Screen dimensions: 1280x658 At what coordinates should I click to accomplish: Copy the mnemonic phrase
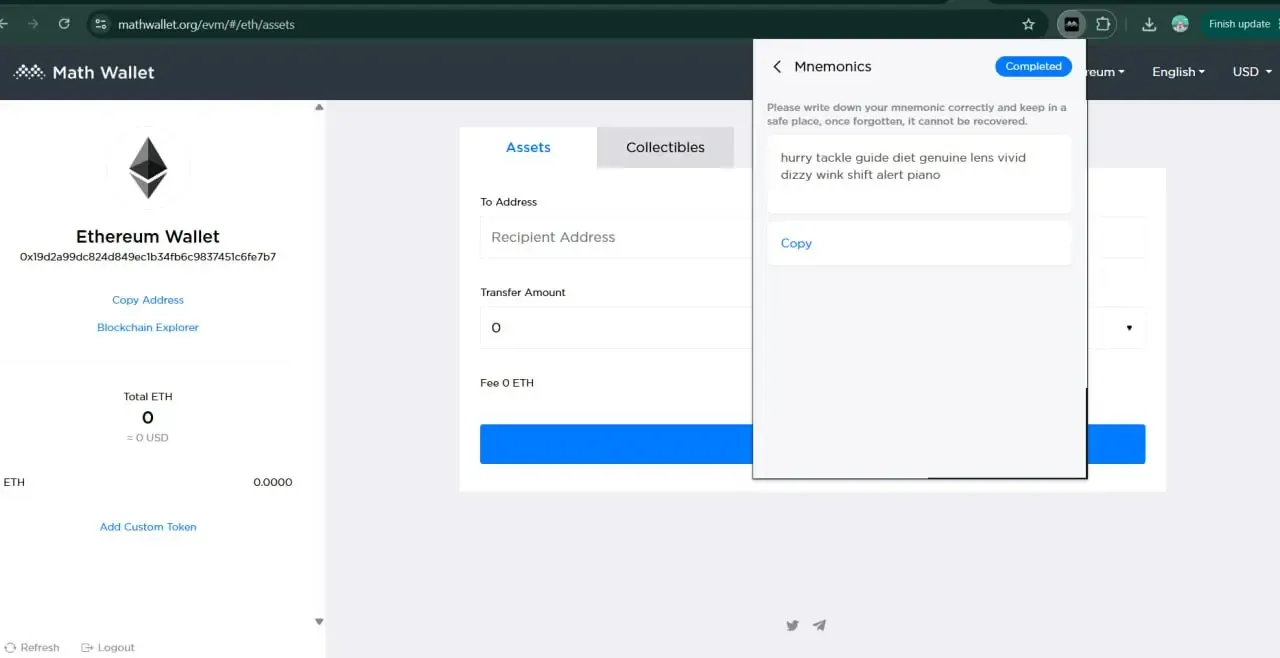pyautogui.click(x=796, y=243)
